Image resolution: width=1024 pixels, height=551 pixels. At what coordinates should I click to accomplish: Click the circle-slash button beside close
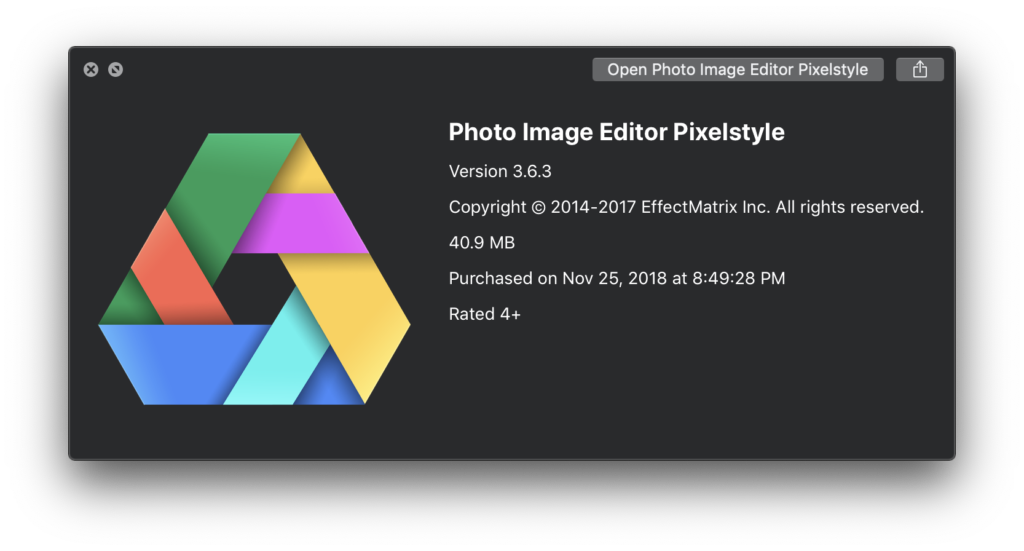tap(116, 69)
